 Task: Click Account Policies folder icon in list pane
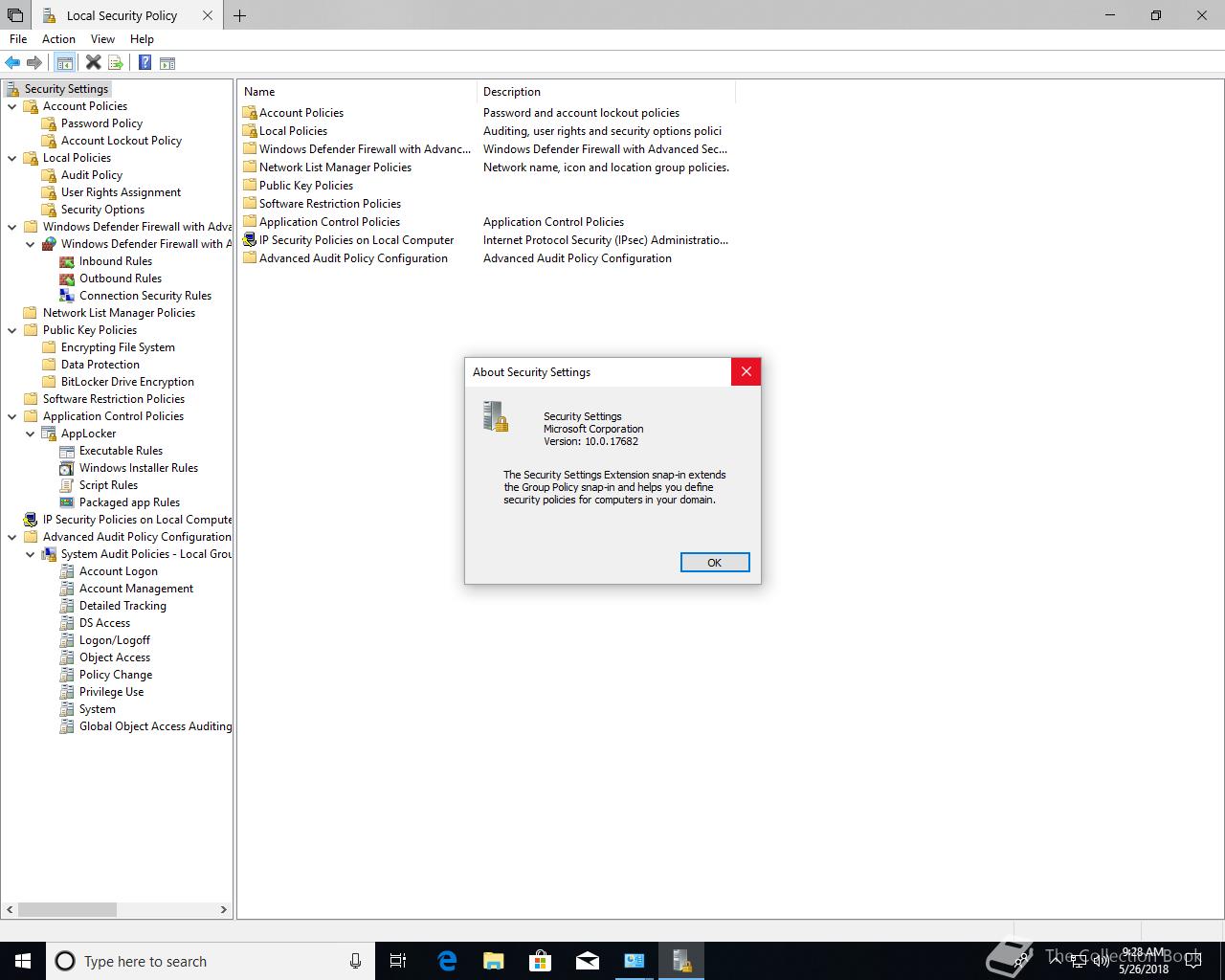250,113
